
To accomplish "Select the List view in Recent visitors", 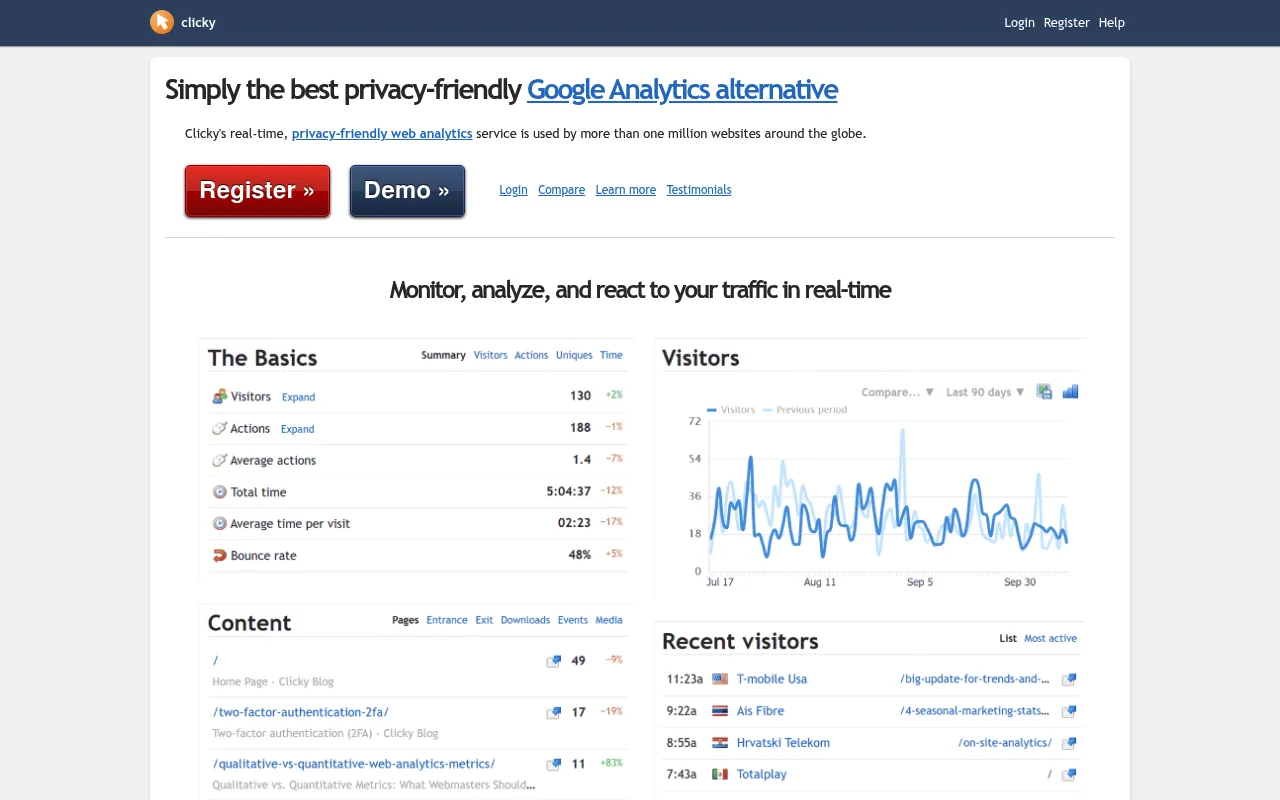I will [x=1008, y=638].
